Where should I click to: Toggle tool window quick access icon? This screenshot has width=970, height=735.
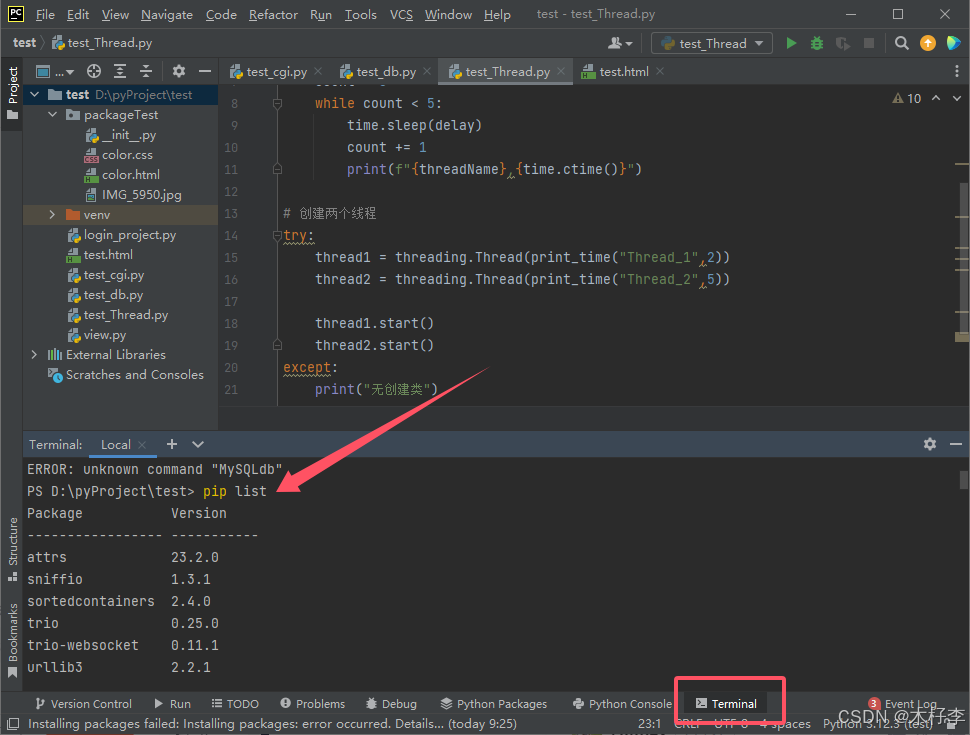click(12, 723)
